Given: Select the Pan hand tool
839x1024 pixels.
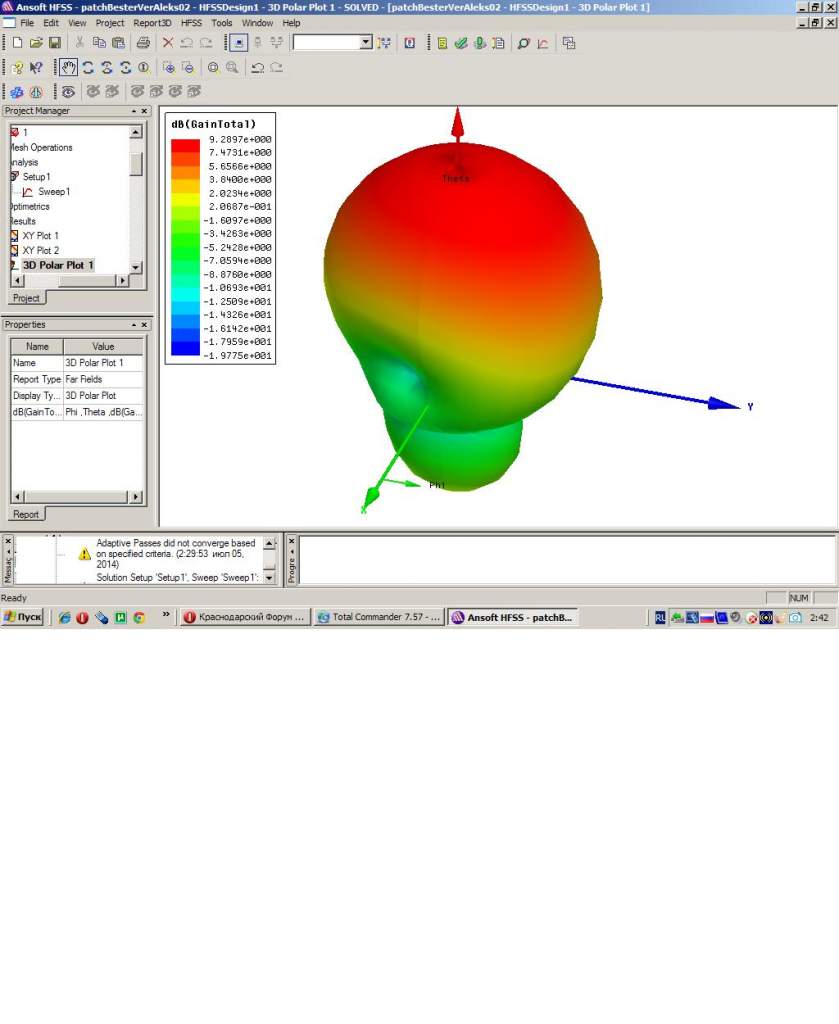Looking at the screenshot, I should point(69,67).
